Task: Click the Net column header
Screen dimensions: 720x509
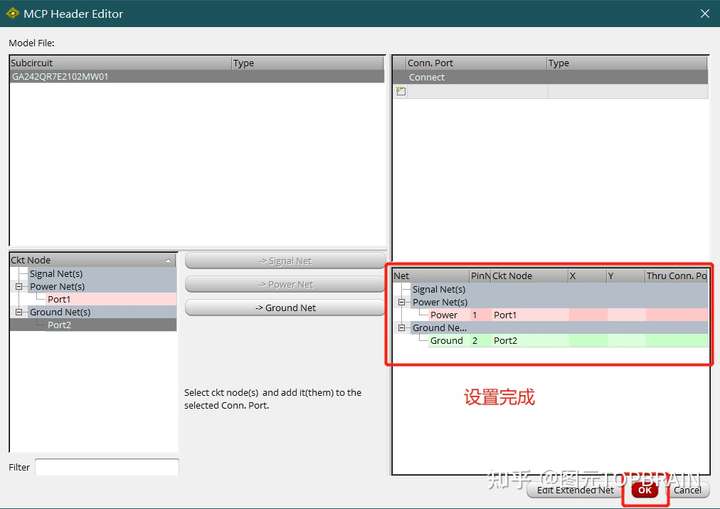Action: (431, 276)
